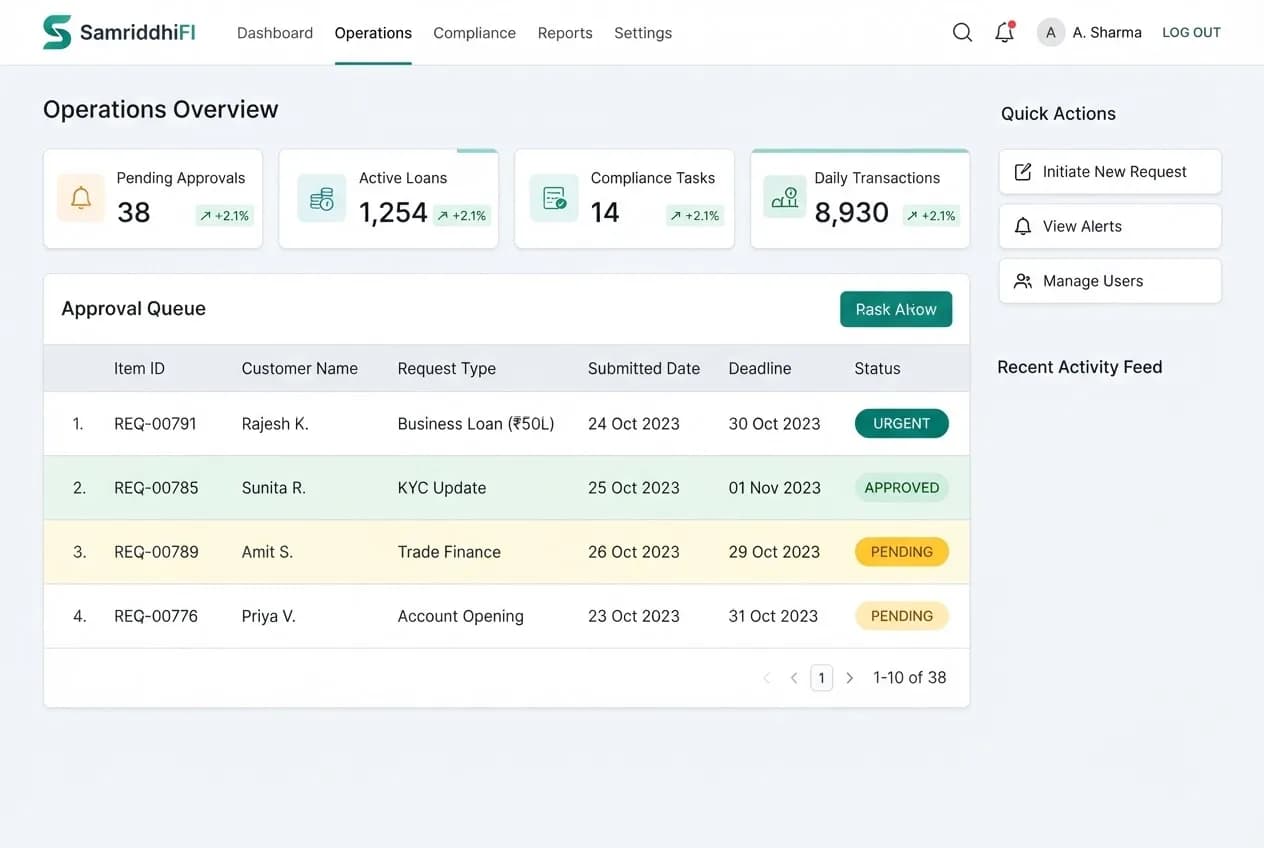Sort by Customer Name column header
The image size is (1264, 848).
click(299, 369)
